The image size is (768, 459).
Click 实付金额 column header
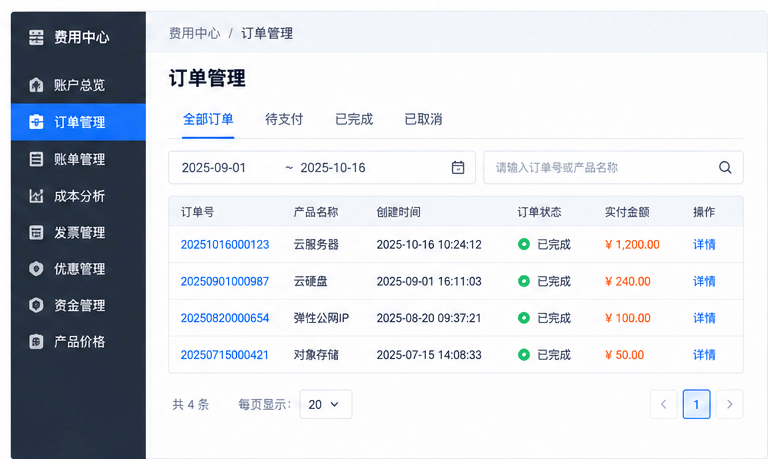627,212
